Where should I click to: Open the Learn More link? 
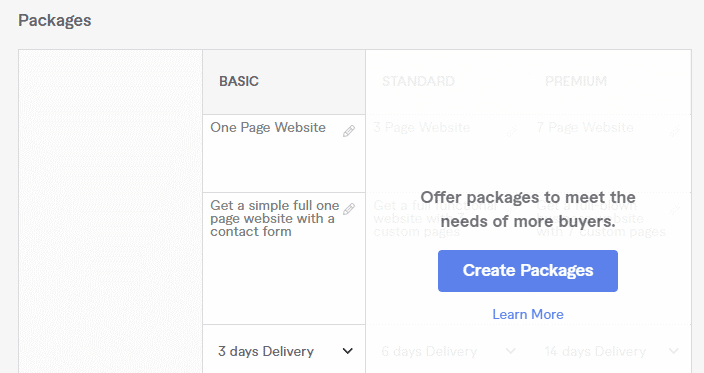528,314
